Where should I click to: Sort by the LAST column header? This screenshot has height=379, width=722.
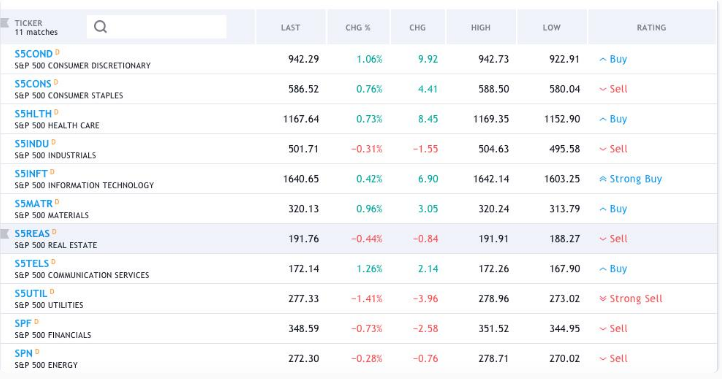[x=291, y=28]
